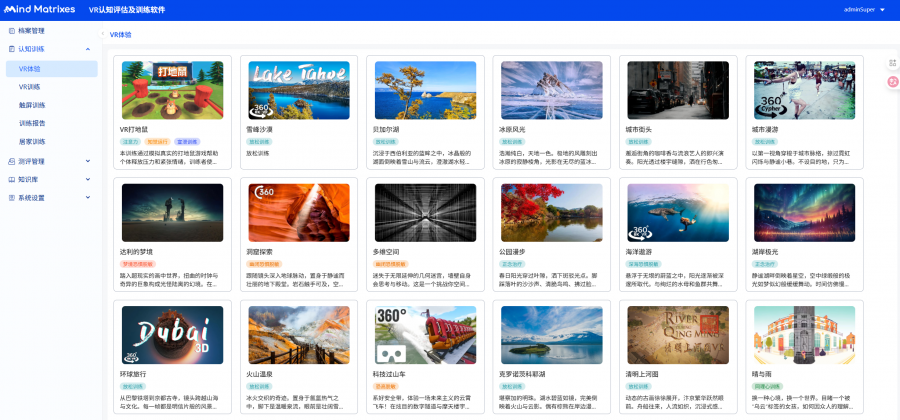Click the 档案管理 sidebar icon
900x420 pixels.
pos(11,31)
